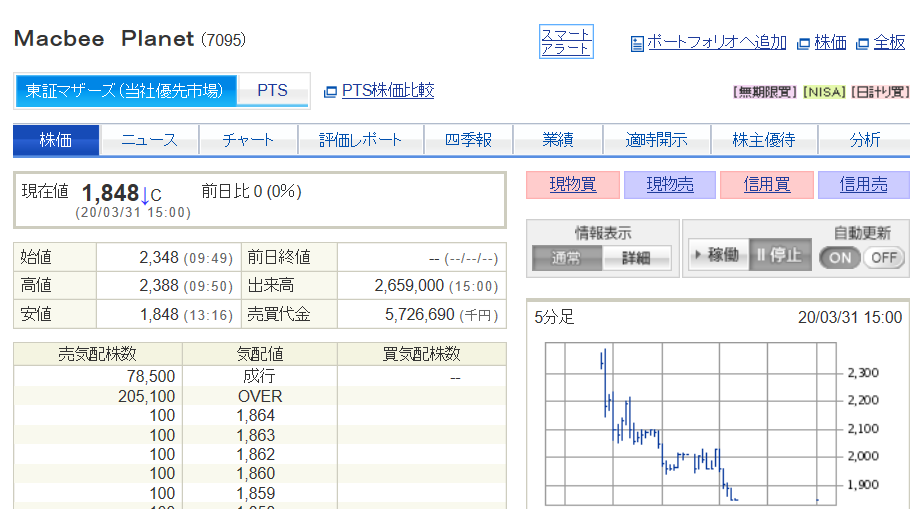Click popup icon beside 全板 link
Screen dimensions: 922x509
[862, 43]
